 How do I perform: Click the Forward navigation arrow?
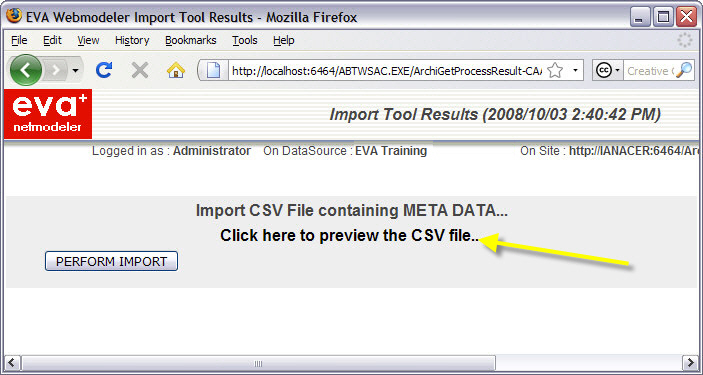56,70
